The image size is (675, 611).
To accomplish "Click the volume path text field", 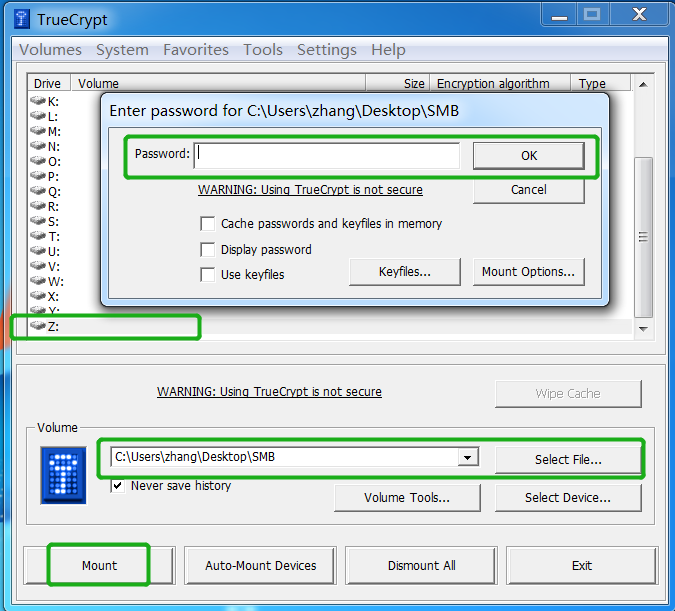I will [x=285, y=457].
